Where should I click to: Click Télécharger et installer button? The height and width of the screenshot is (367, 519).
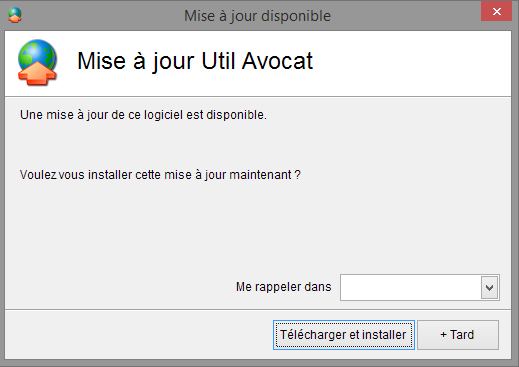(344, 335)
